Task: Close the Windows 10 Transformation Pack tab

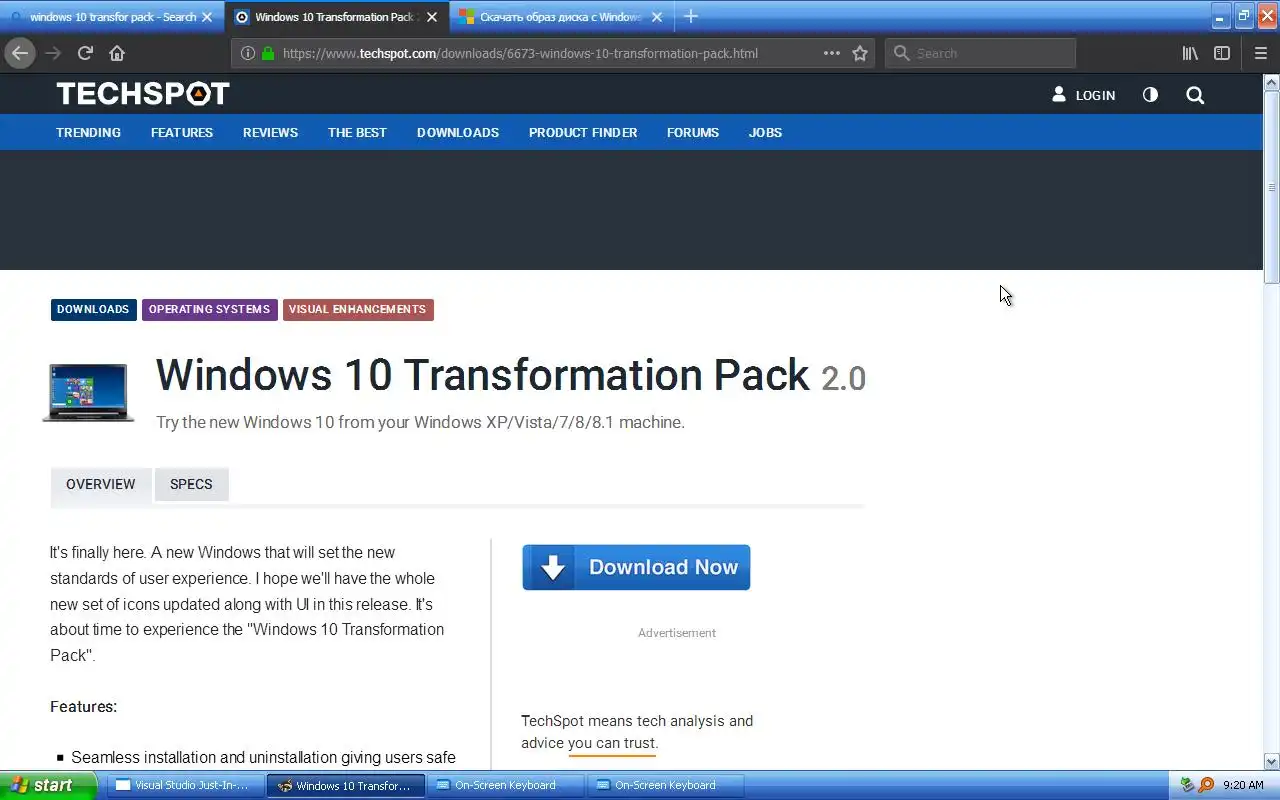Action: [x=432, y=17]
